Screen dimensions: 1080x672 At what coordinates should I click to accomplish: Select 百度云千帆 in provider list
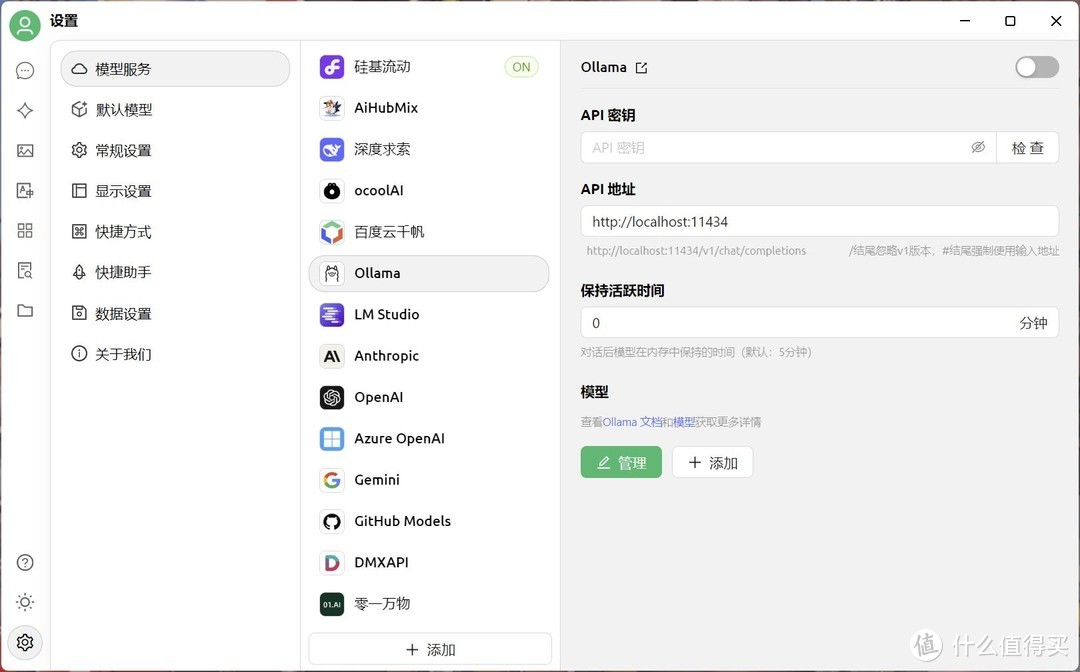(429, 232)
